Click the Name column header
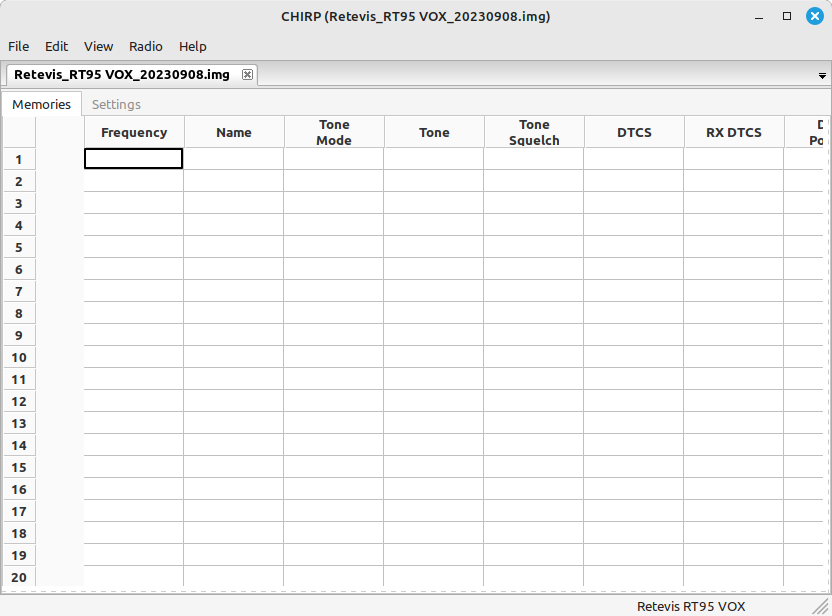This screenshot has height=616, width=832. (233, 132)
